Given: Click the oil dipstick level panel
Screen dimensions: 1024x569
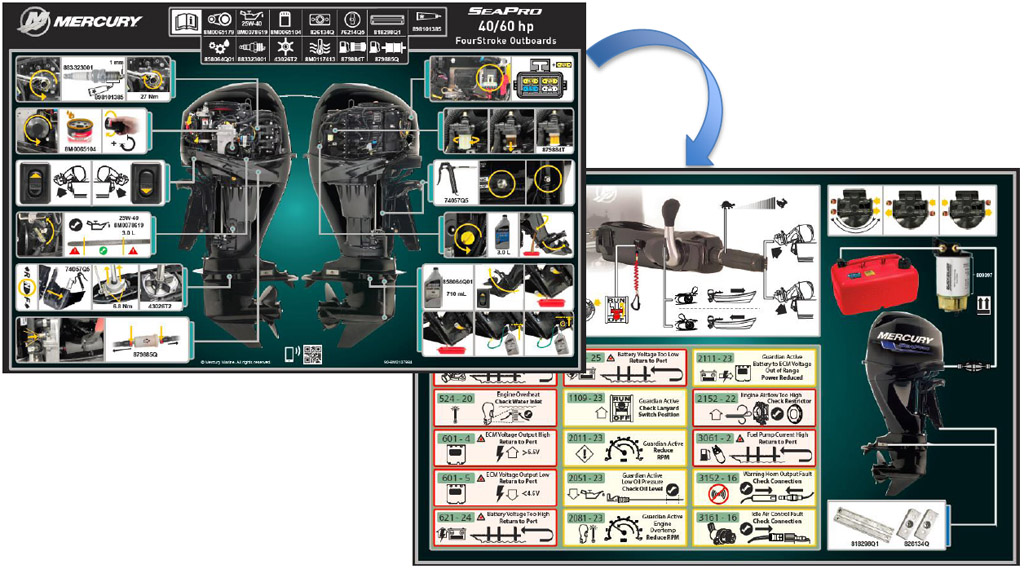Looking at the screenshot, I should point(86,234).
